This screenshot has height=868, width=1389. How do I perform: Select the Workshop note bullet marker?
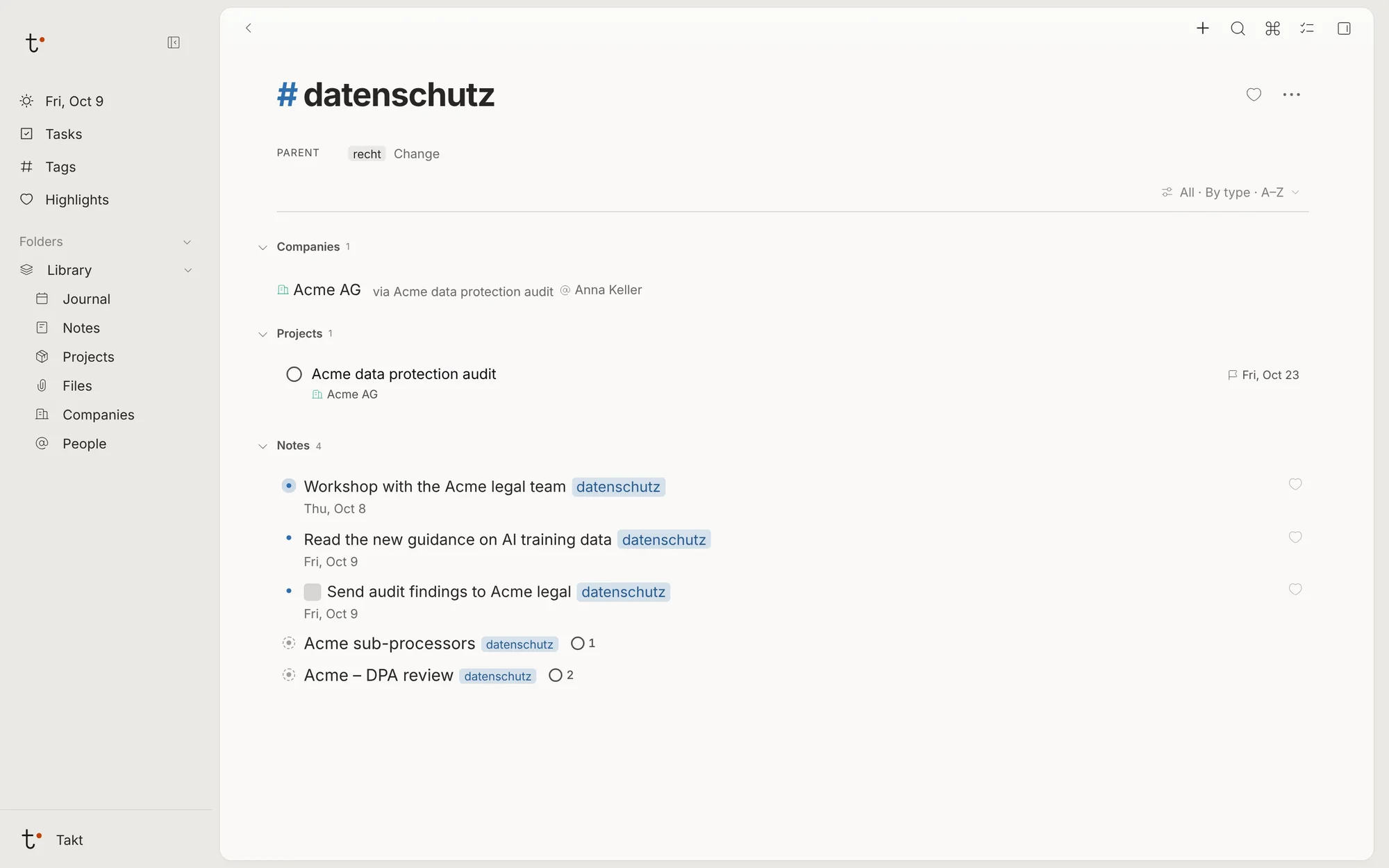289,485
